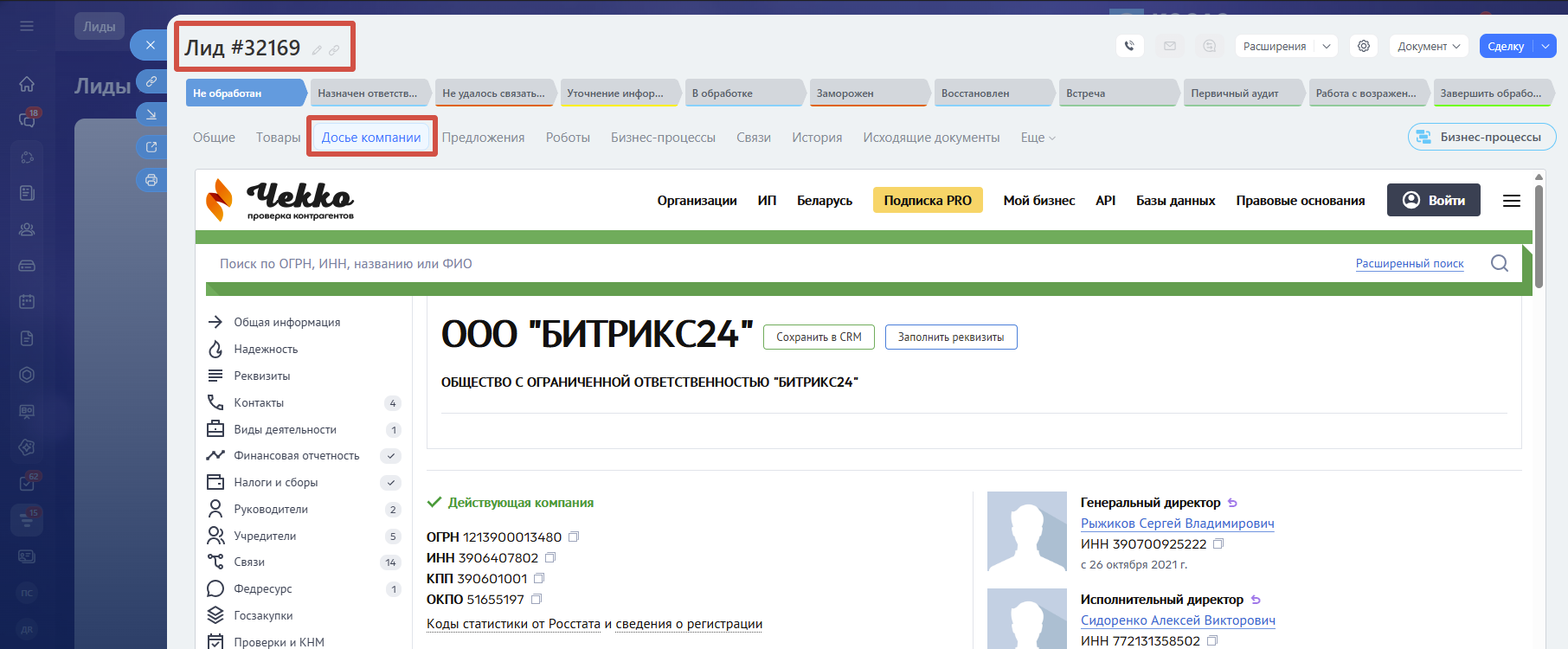Go to home icon in left sidebar
The height and width of the screenshot is (649, 1568).
coord(27,84)
